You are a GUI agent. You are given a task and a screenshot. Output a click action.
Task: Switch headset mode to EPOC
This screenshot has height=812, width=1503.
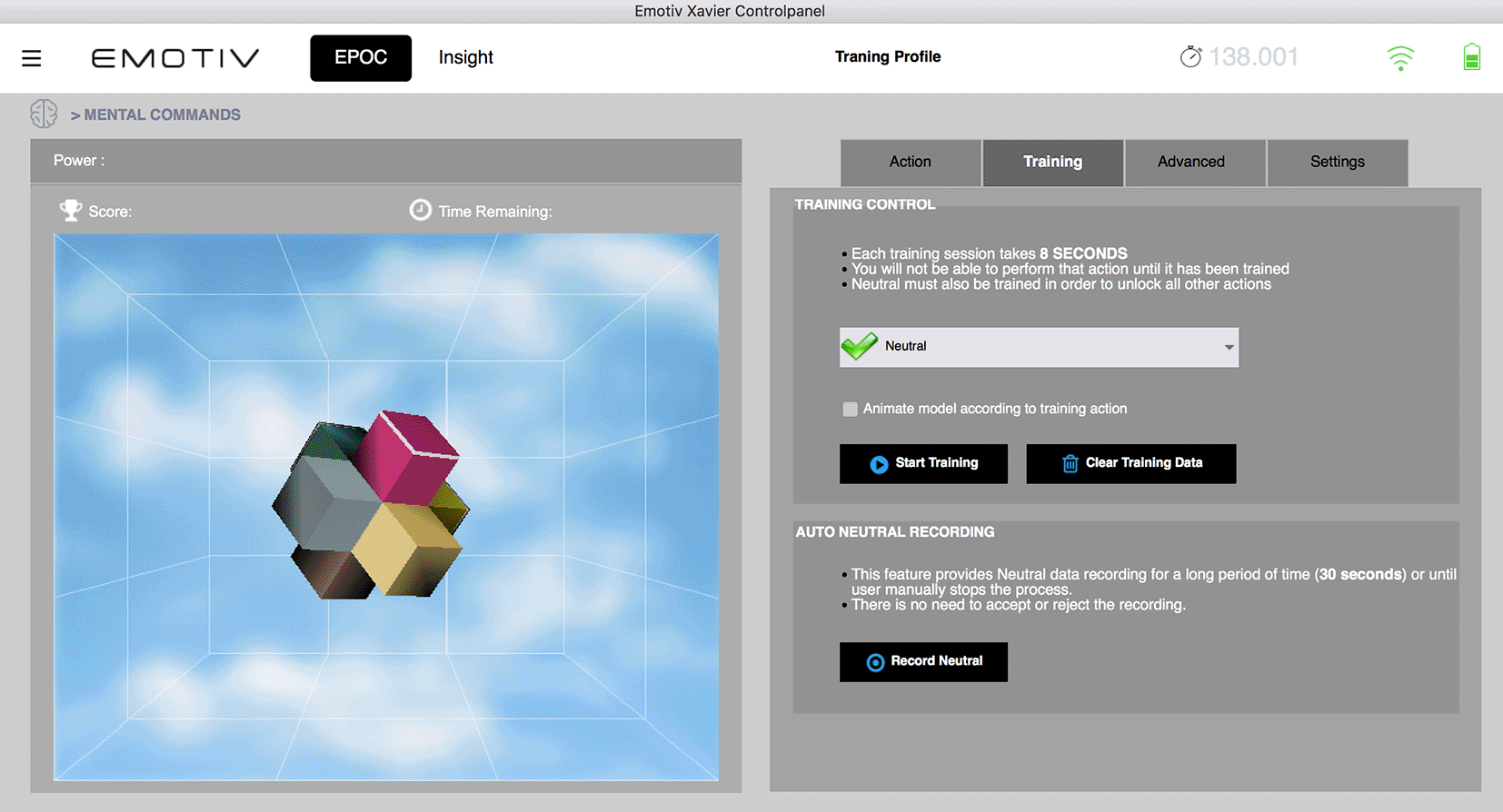(361, 58)
